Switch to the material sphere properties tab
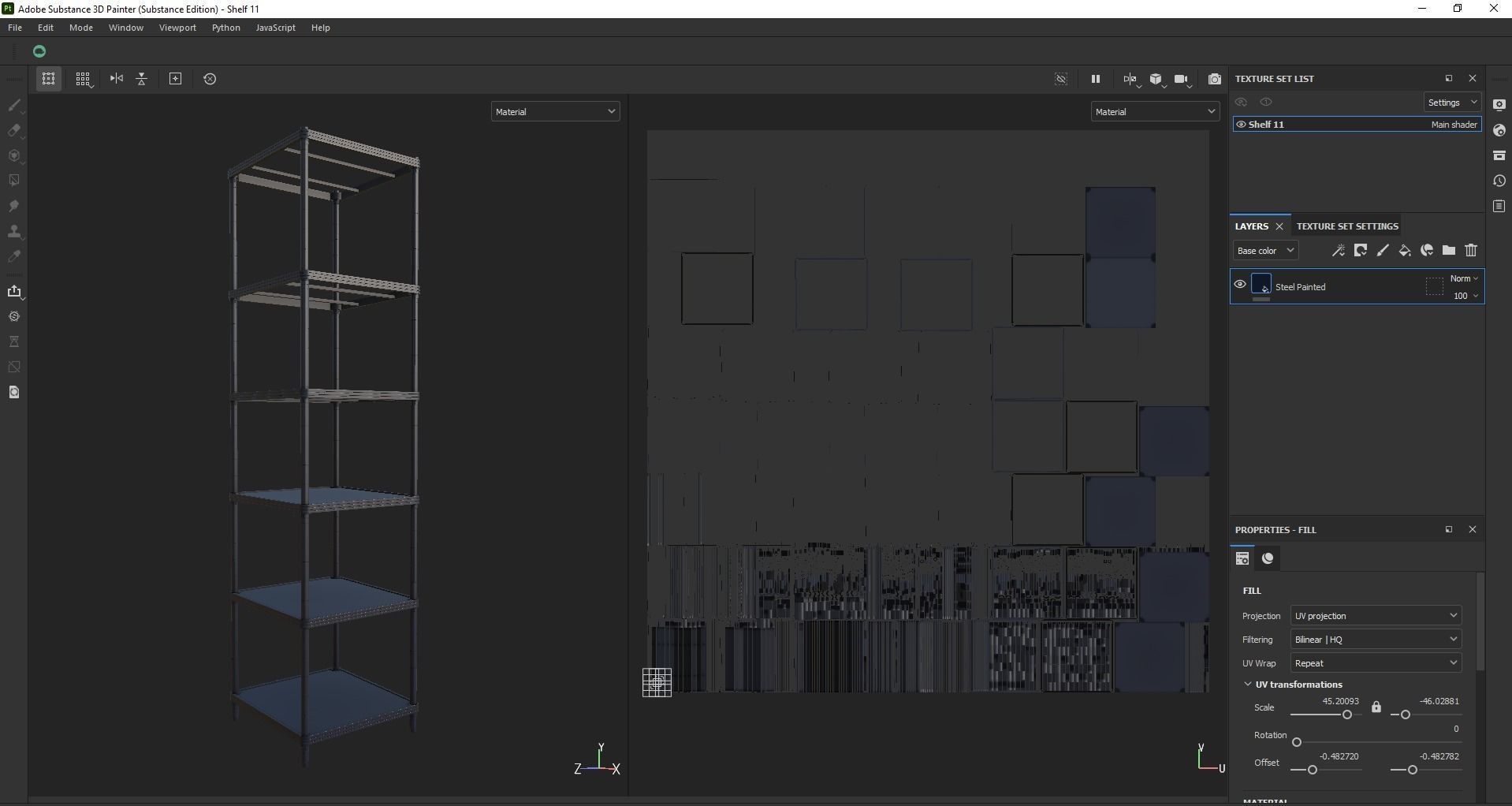 coord(1268,558)
